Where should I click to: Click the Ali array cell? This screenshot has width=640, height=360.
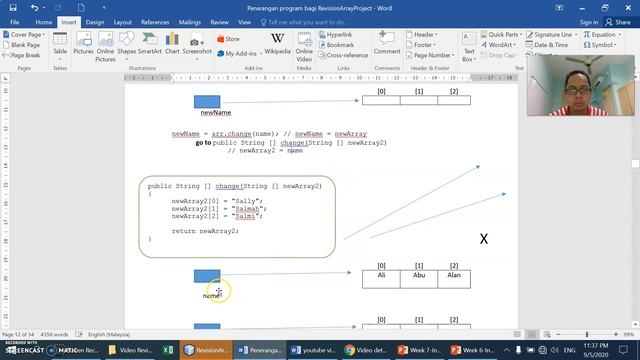pyautogui.click(x=381, y=279)
